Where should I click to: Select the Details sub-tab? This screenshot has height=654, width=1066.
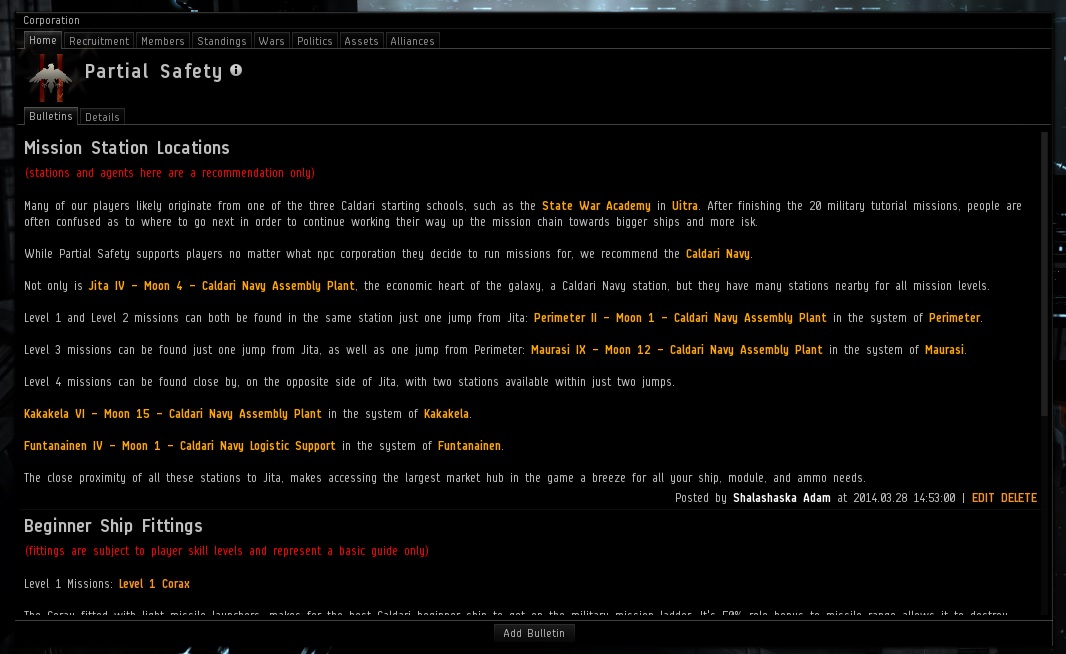point(102,117)
